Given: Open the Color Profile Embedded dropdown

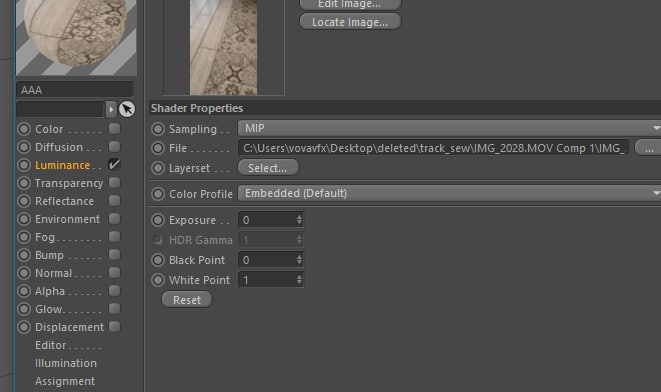Looking at the screenshot, I should [x=449, y=193].
